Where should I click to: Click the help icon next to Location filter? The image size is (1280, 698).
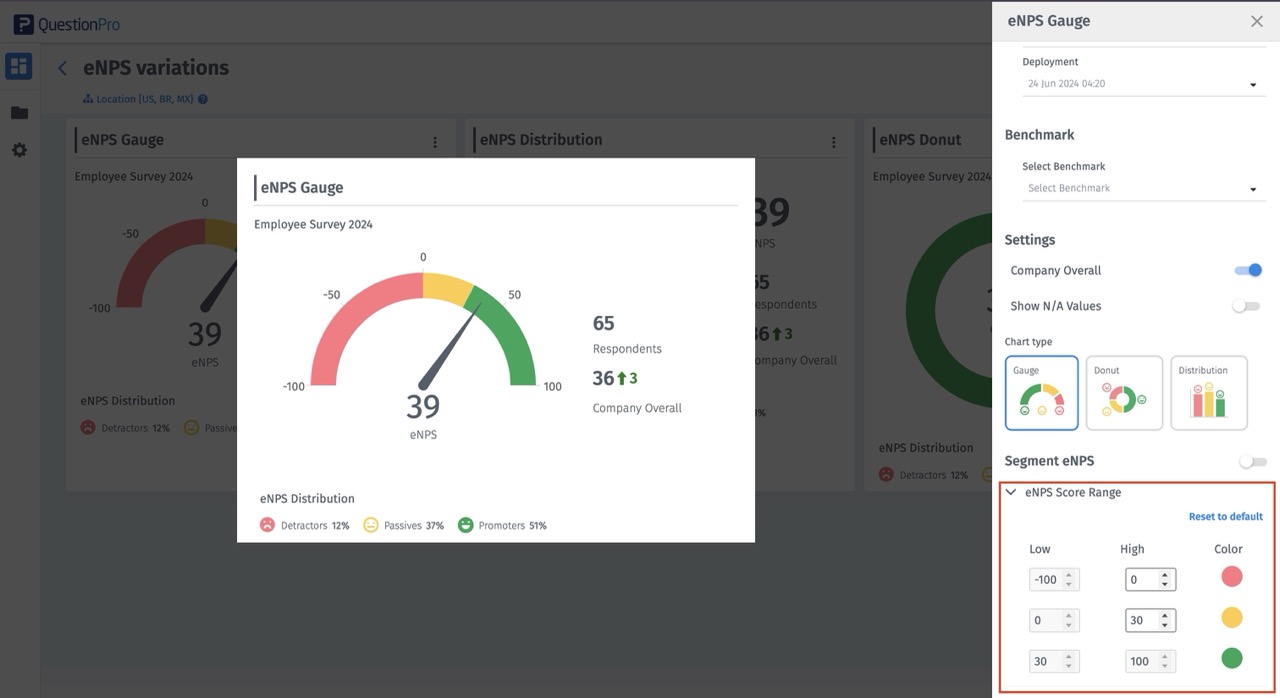(203, 99)
